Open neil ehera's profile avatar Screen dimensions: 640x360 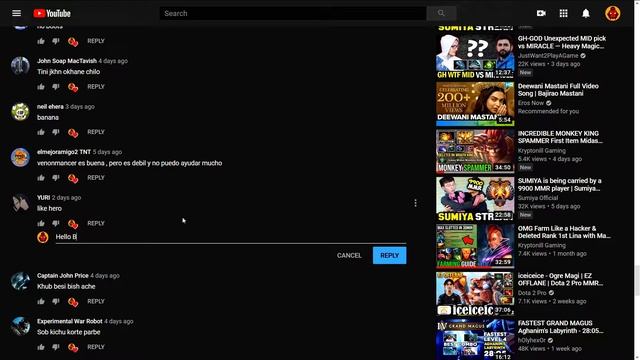click(20, 111)
